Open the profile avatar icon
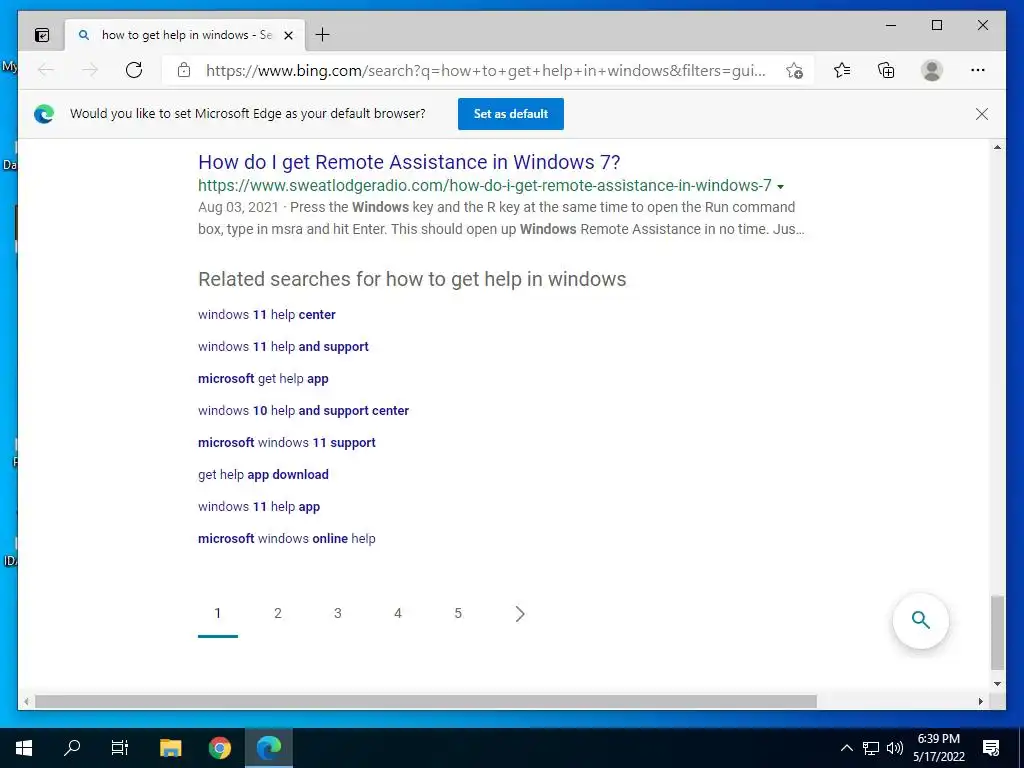Screen dimensions: 1024x768 [932, 70]
